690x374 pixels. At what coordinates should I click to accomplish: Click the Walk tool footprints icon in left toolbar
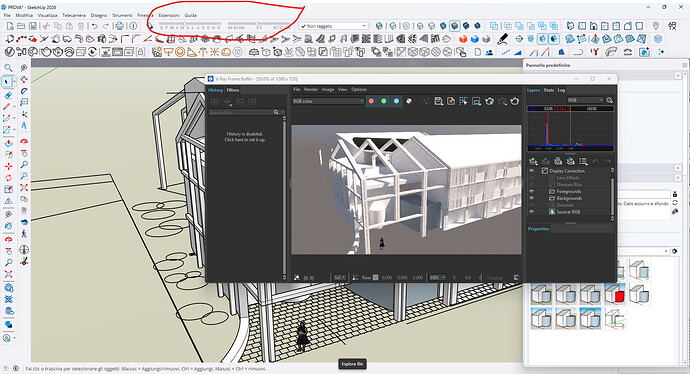point(24,234)
